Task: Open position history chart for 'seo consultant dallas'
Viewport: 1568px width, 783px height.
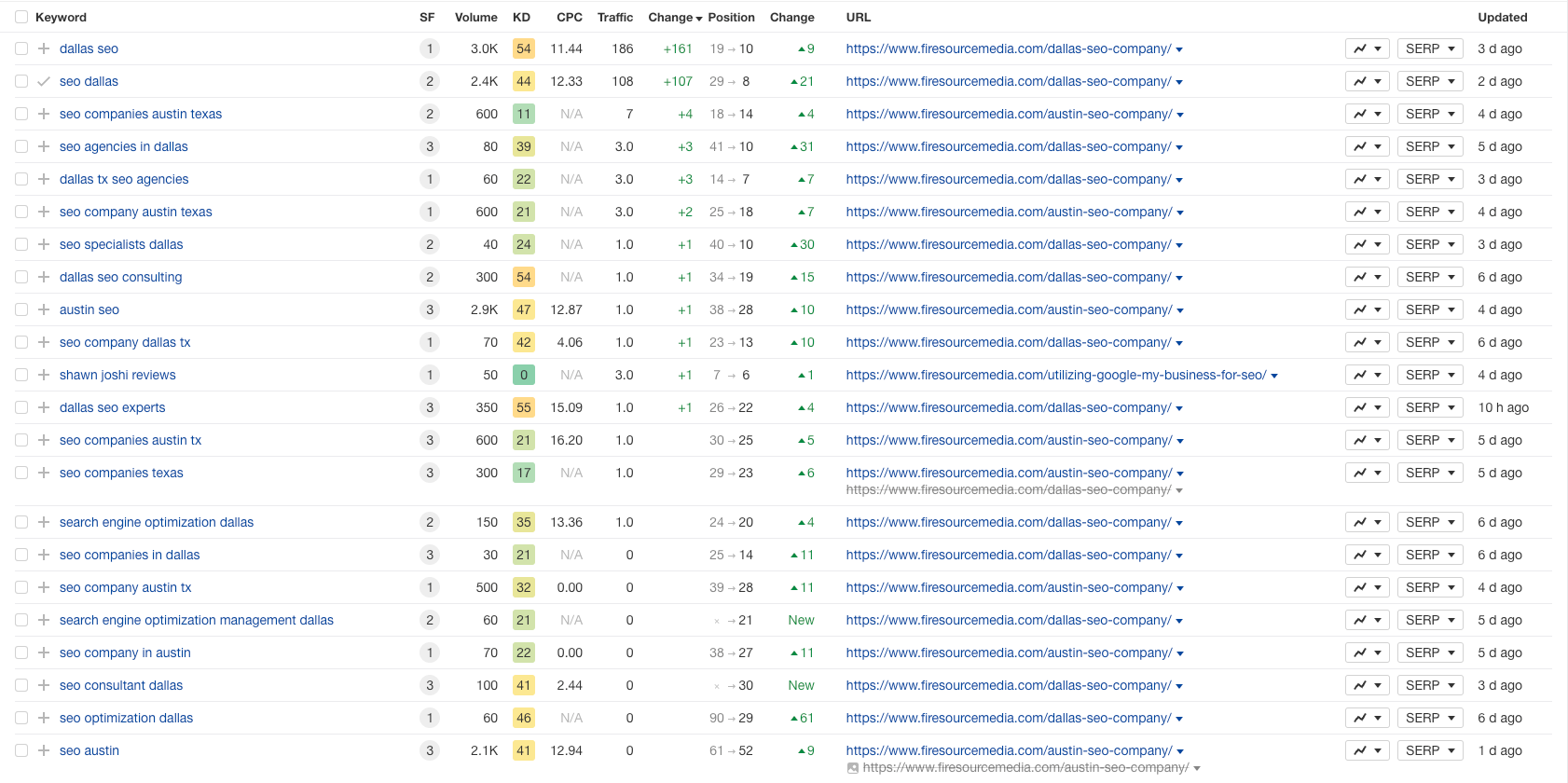Action: 1368,685
